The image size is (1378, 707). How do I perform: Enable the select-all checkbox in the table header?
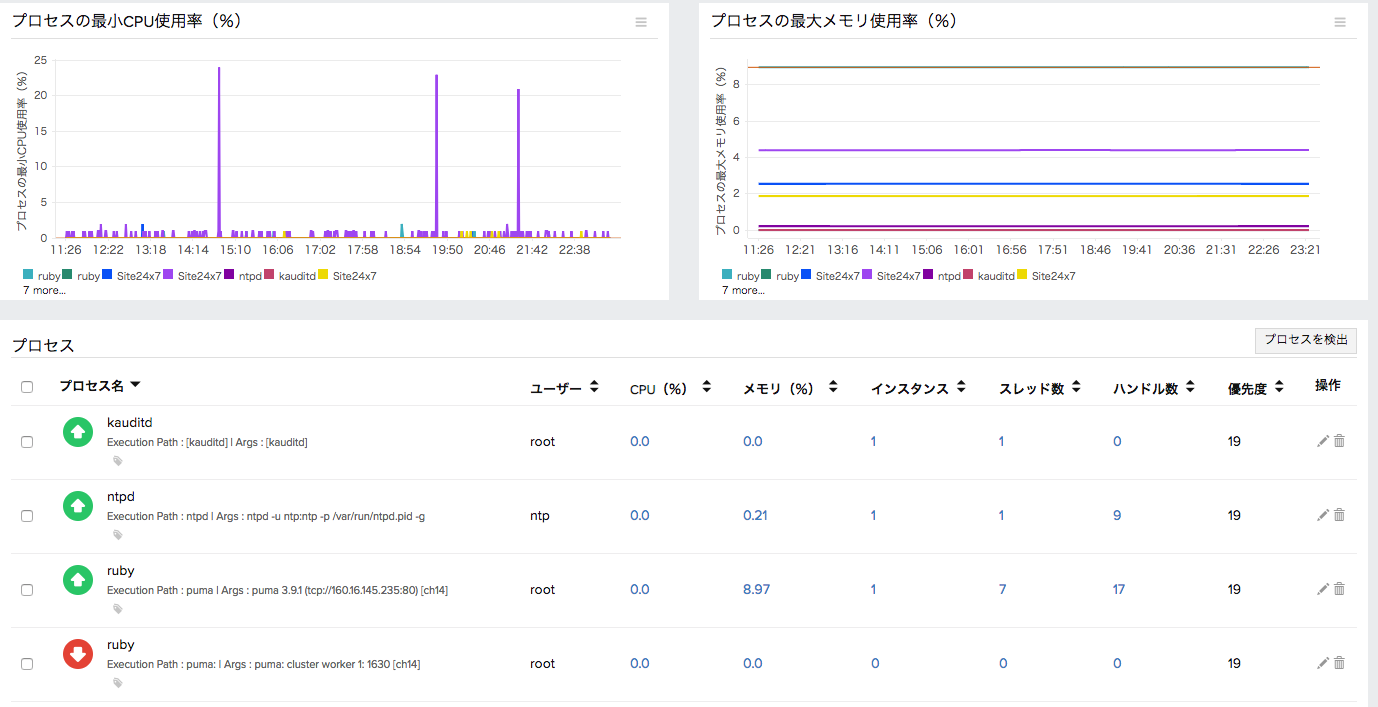click(x=27, y=386)
